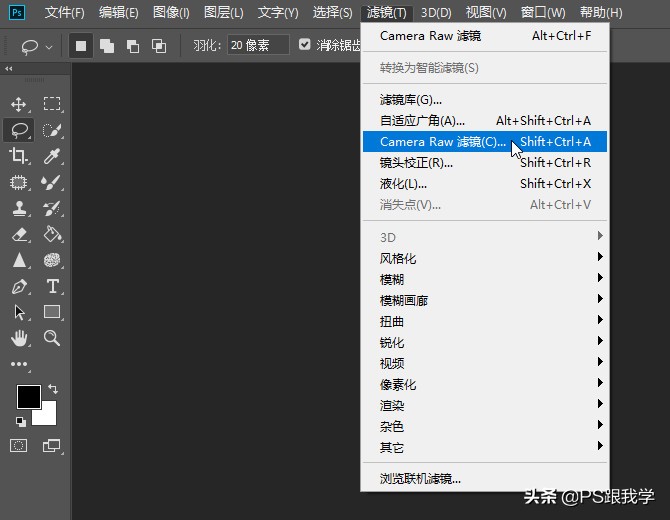Select the Patch tool
Image resolution: width=670 pixels, height=520 pixels.
(18, 182)
